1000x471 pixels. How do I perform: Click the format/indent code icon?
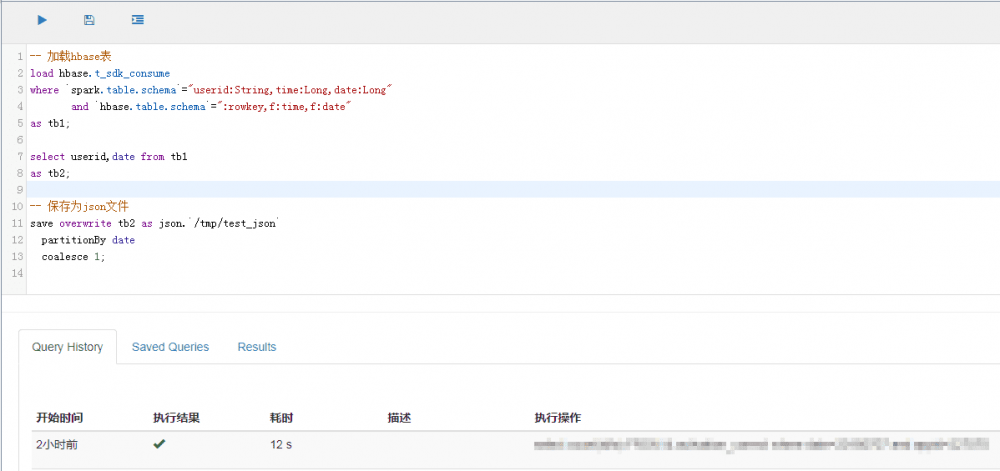click(137, 19)
